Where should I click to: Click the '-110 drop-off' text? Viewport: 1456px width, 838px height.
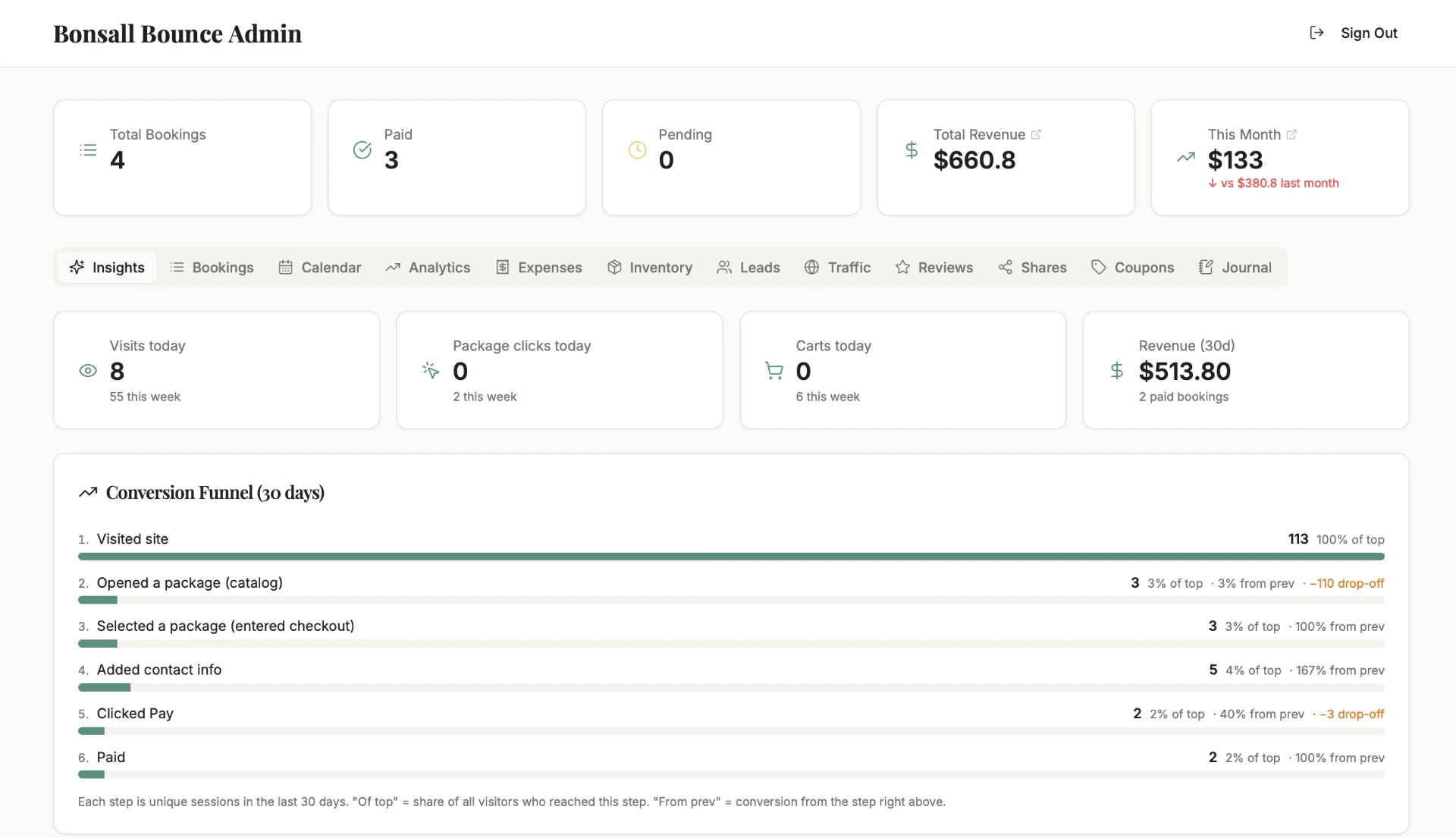pos(1347,583)
